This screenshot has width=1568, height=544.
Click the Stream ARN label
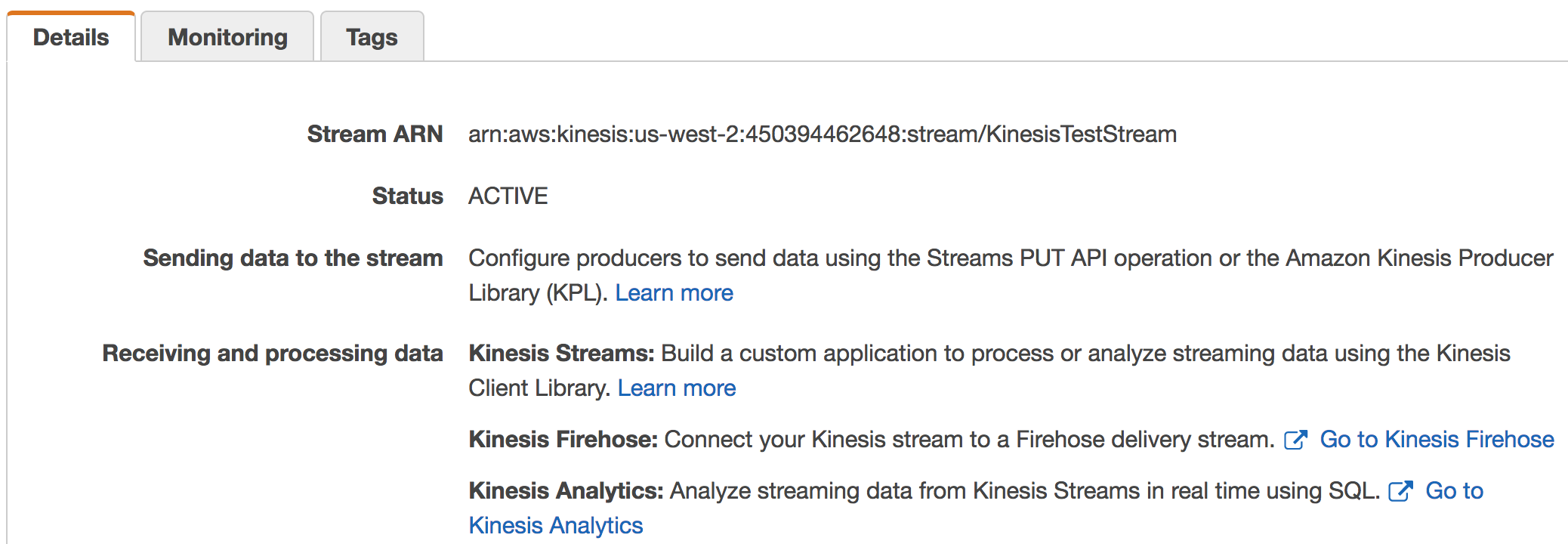tap(375, 134)
